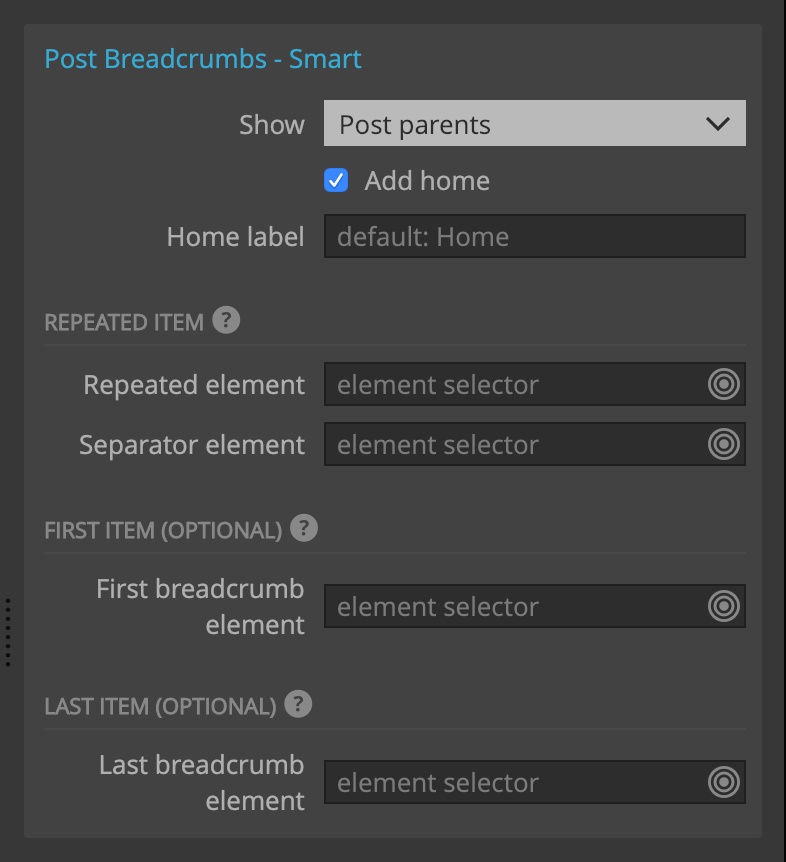Uncheck the Add home checkbox
786x862 pixels.
coord(336,180)
